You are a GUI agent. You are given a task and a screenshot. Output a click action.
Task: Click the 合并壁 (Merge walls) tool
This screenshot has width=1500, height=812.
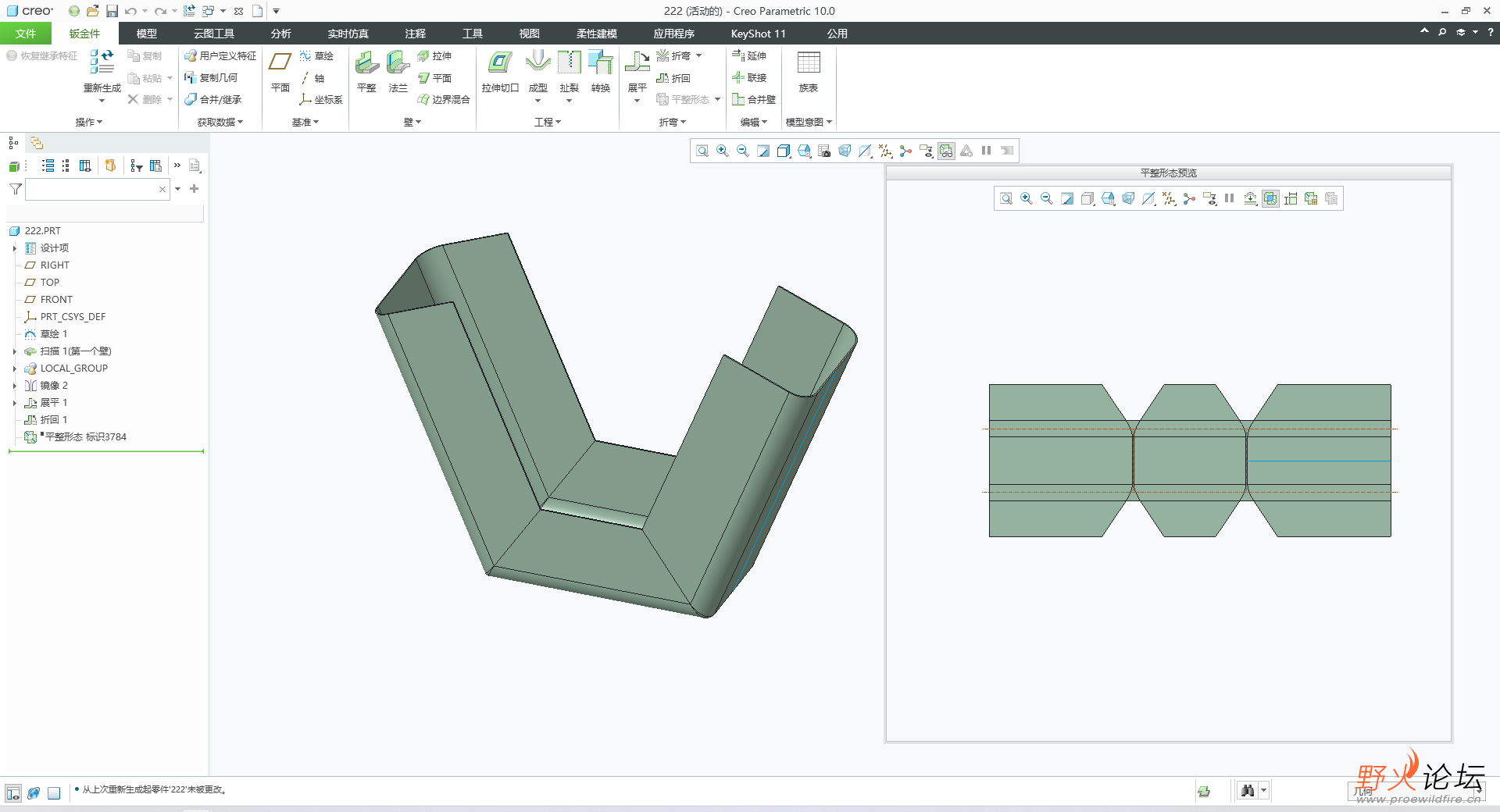click(x=754, y=100)
